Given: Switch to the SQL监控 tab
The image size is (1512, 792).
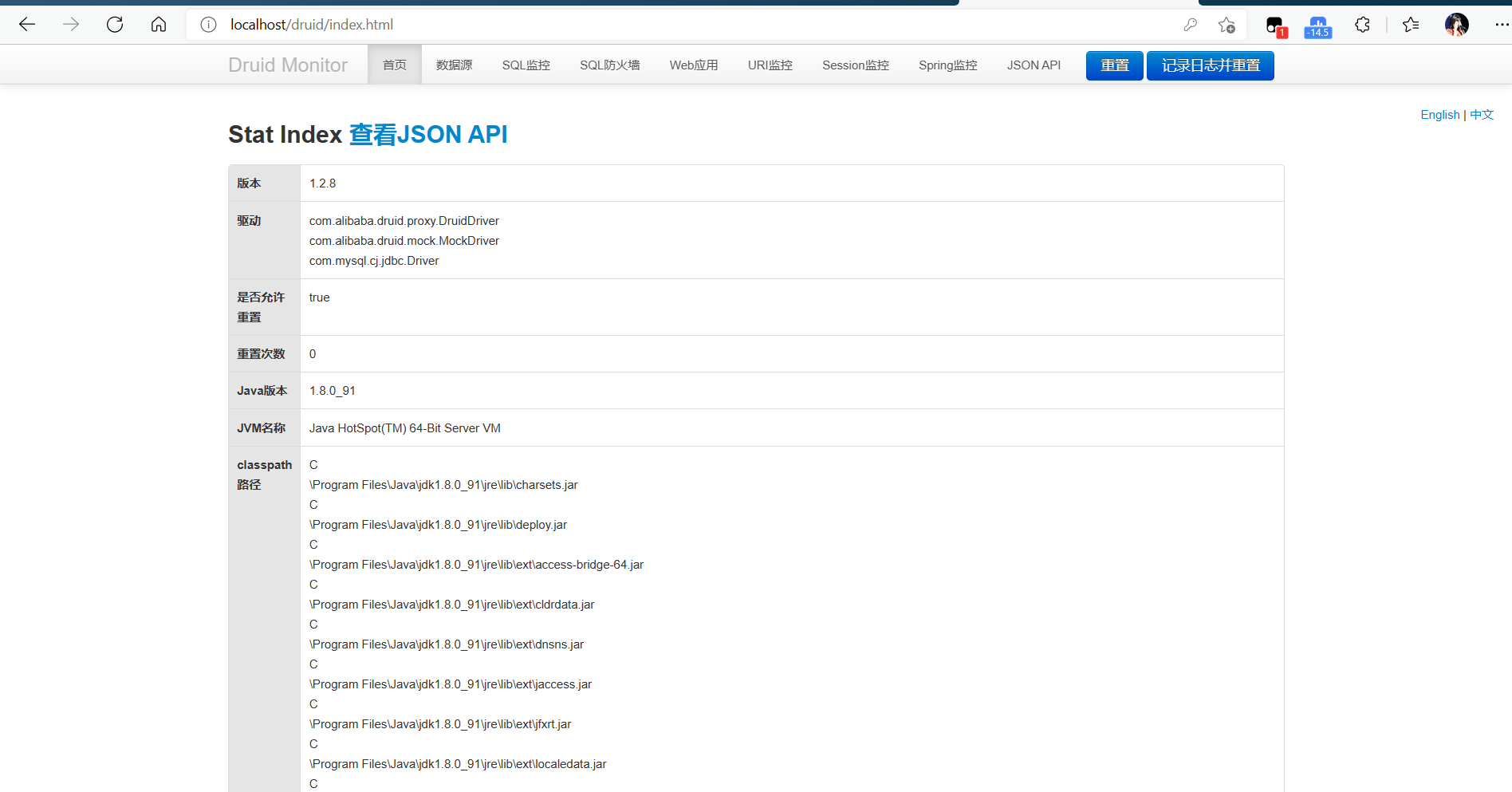Looking at the screenshot, I should coord(526,65).
